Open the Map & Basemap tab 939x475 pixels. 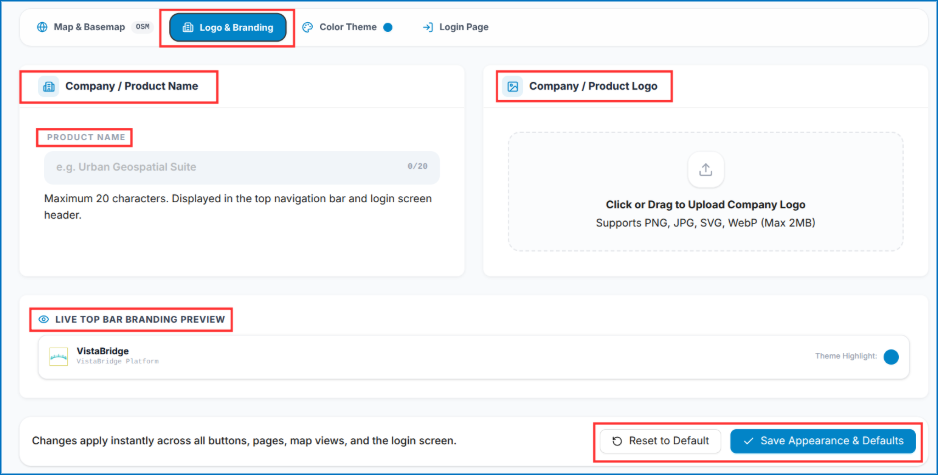click(95, 27)
